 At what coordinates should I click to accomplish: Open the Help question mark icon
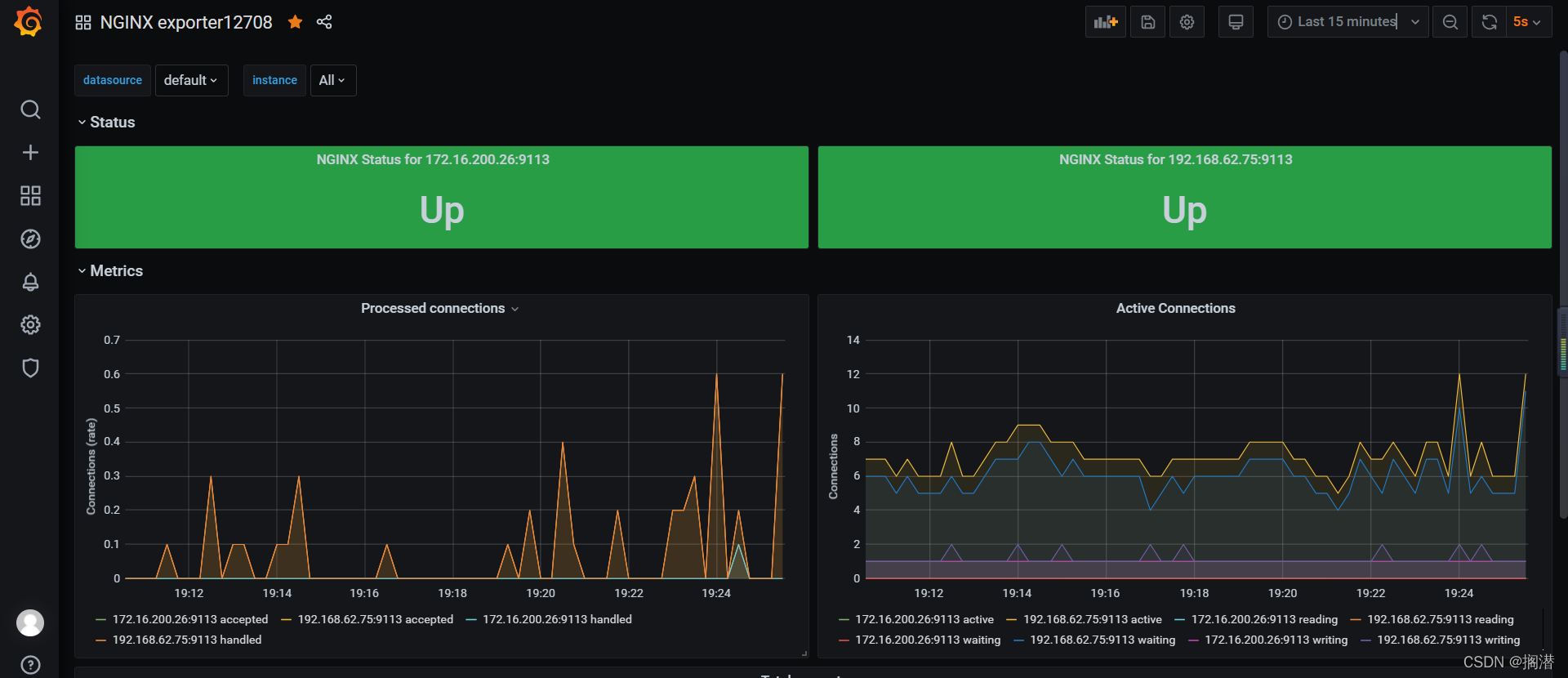click(x=30, y=665)
